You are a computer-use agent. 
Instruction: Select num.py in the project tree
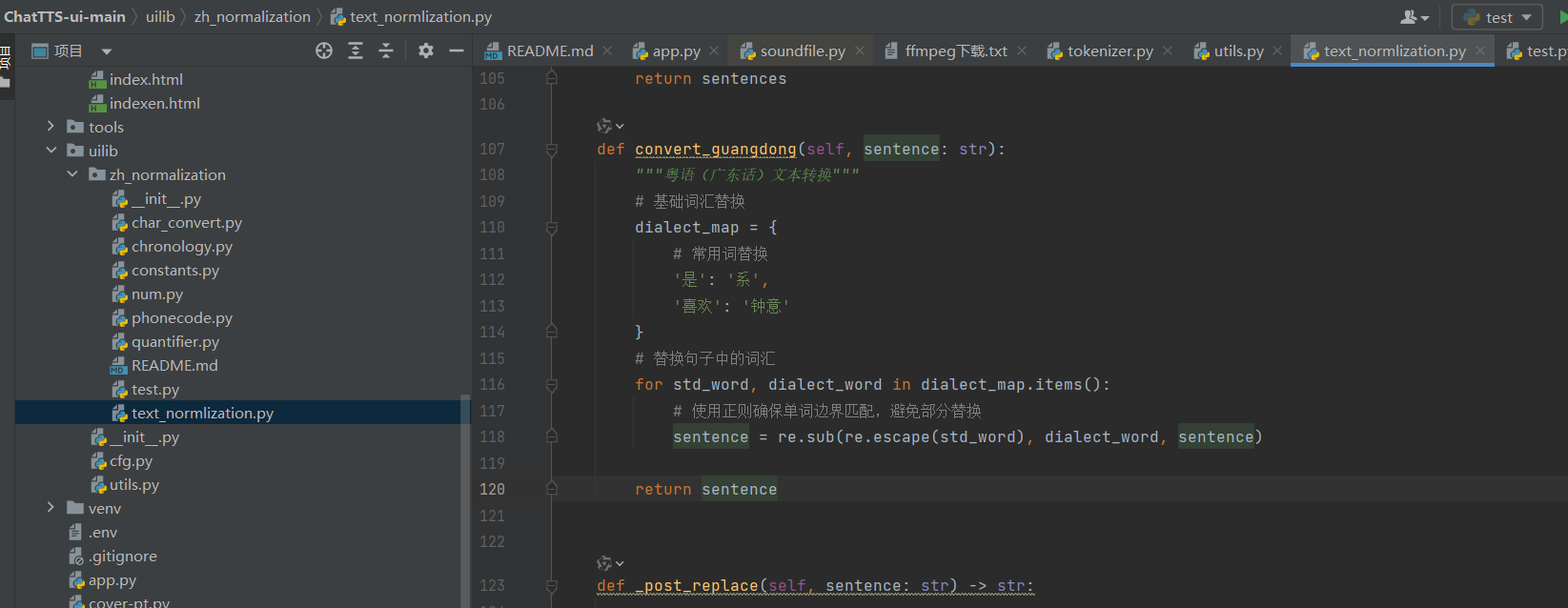coord(157,294)
